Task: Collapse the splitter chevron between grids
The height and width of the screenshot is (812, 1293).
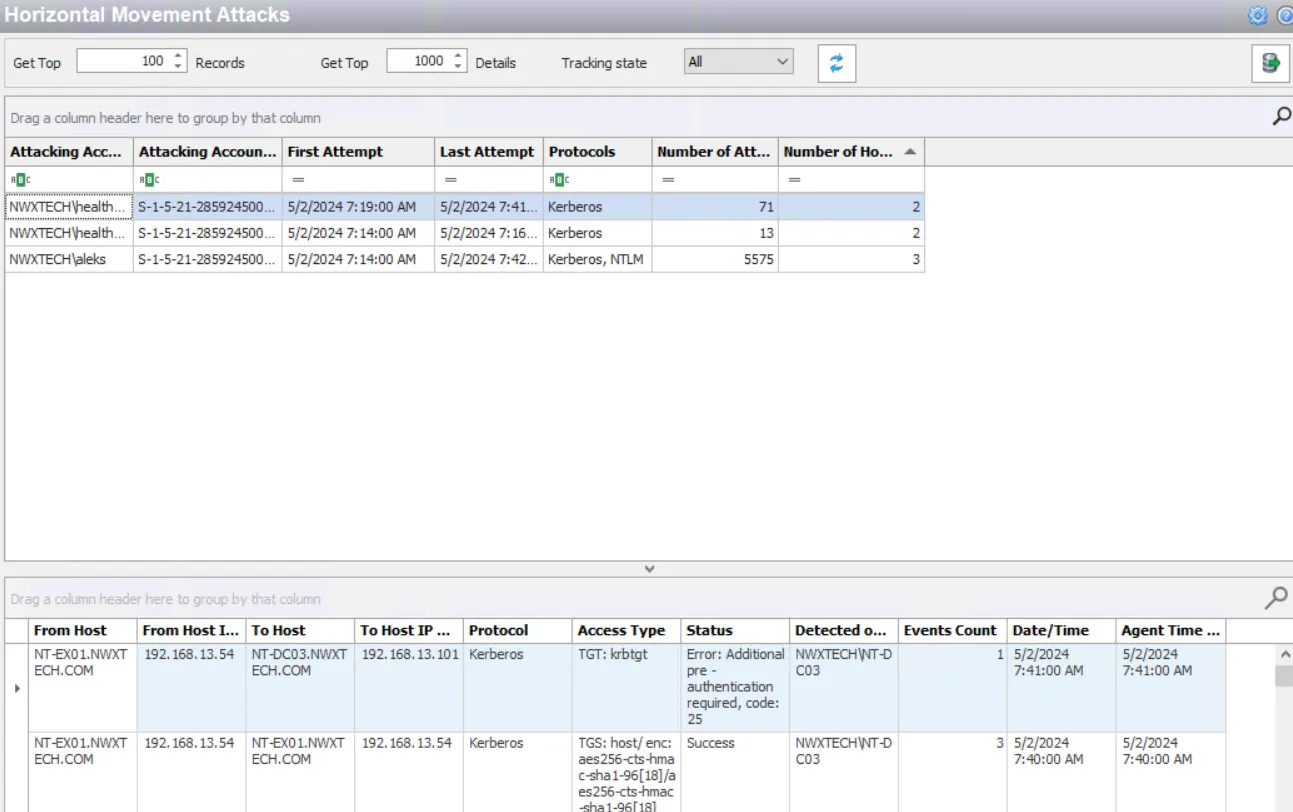Action: click(x=649, y=569)
